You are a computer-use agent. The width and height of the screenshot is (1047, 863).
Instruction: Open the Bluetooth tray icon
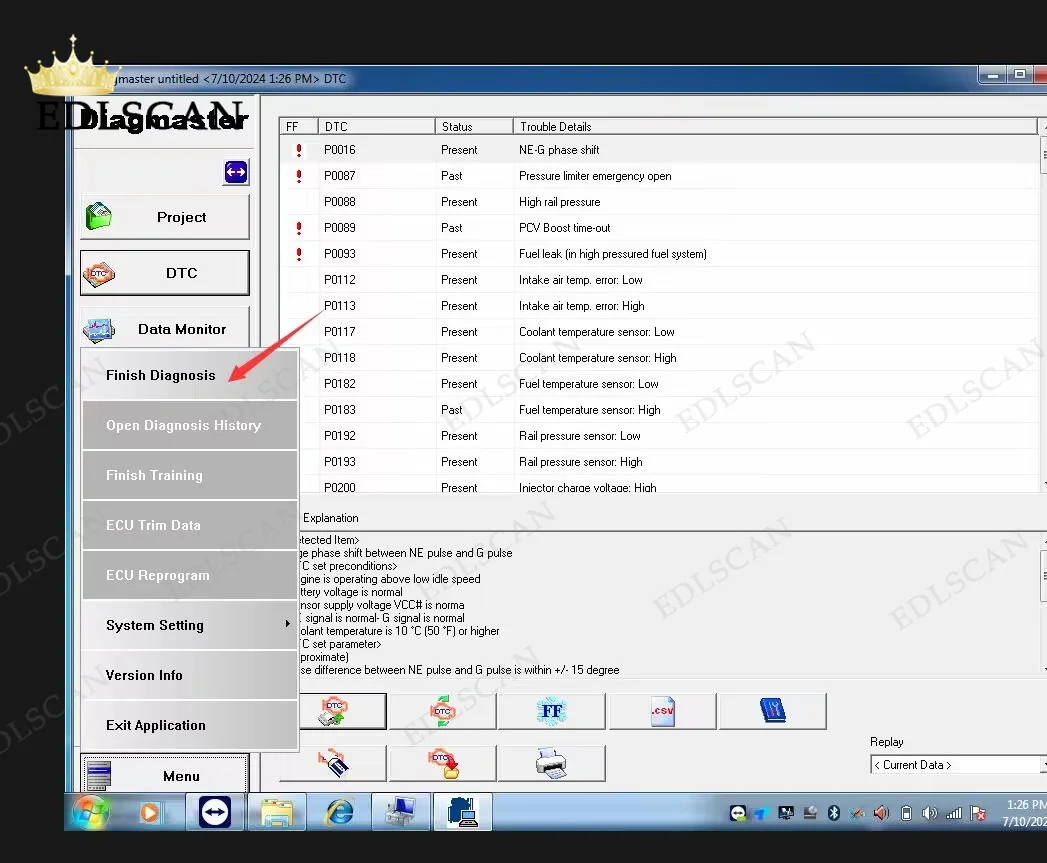click(833, 813)
